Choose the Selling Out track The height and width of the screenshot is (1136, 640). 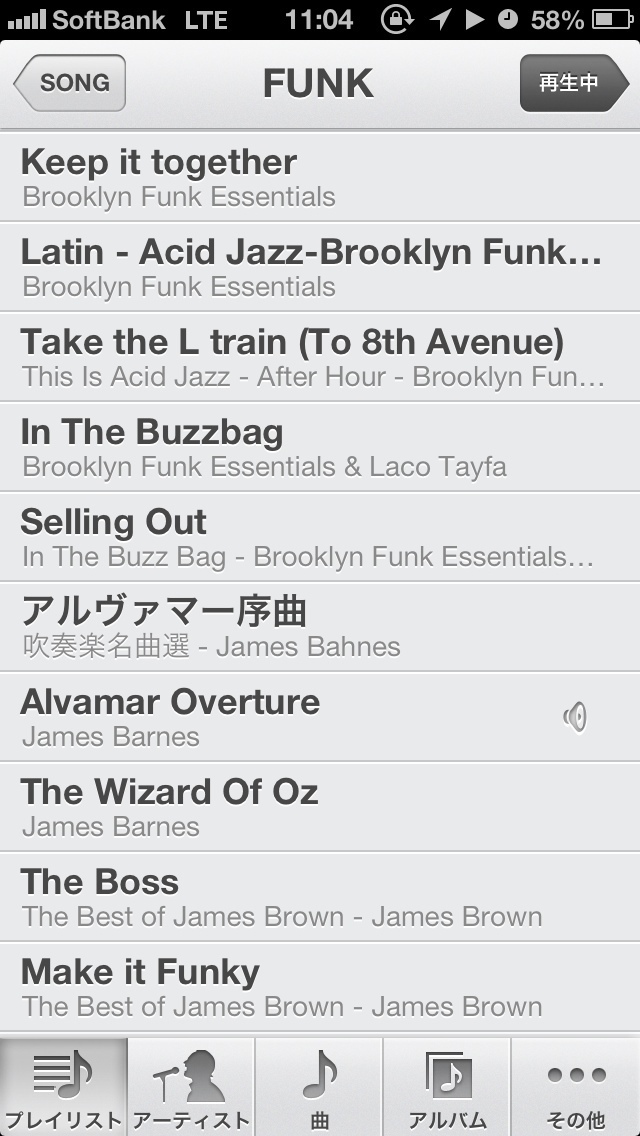point(320,536)
